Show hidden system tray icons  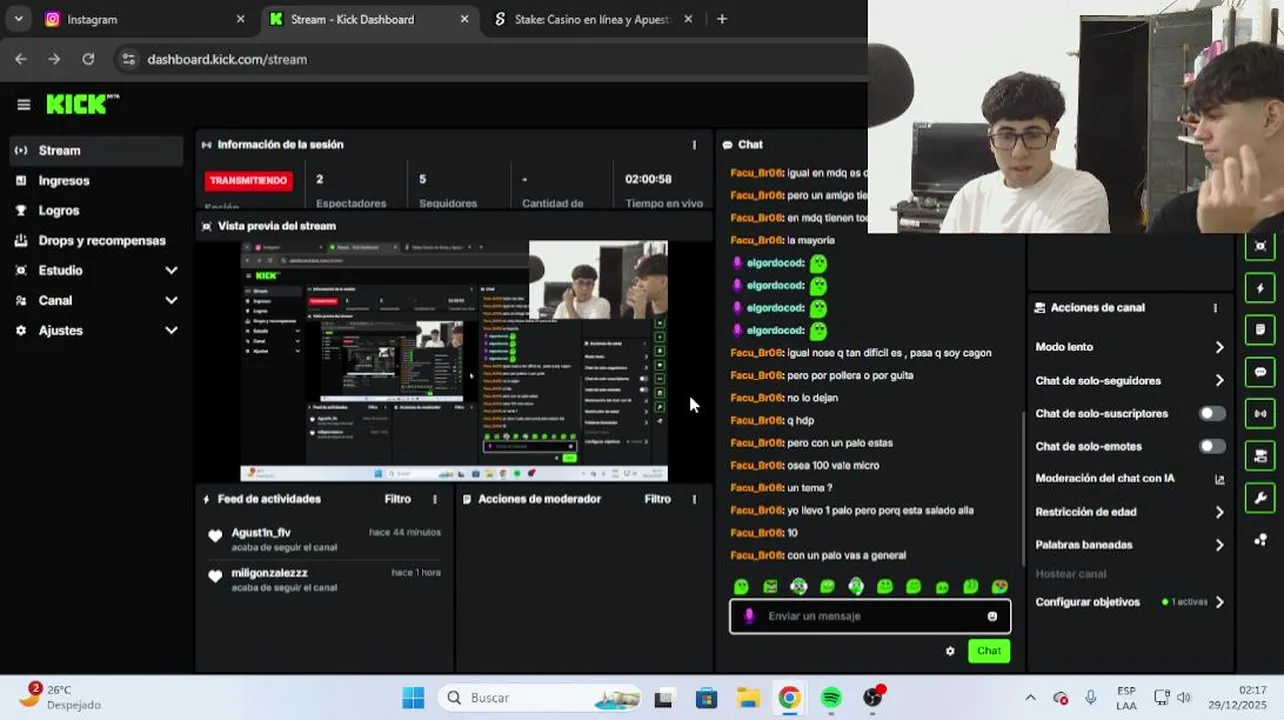pyautogui.click(x=1030, y=698)
